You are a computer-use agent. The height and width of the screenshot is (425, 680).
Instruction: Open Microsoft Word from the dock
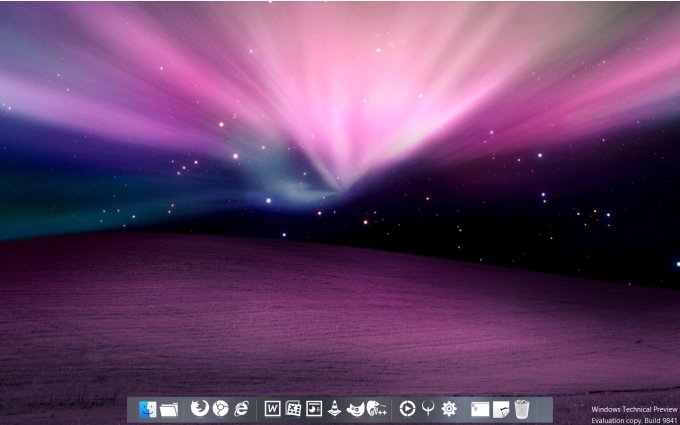[272, 409]
